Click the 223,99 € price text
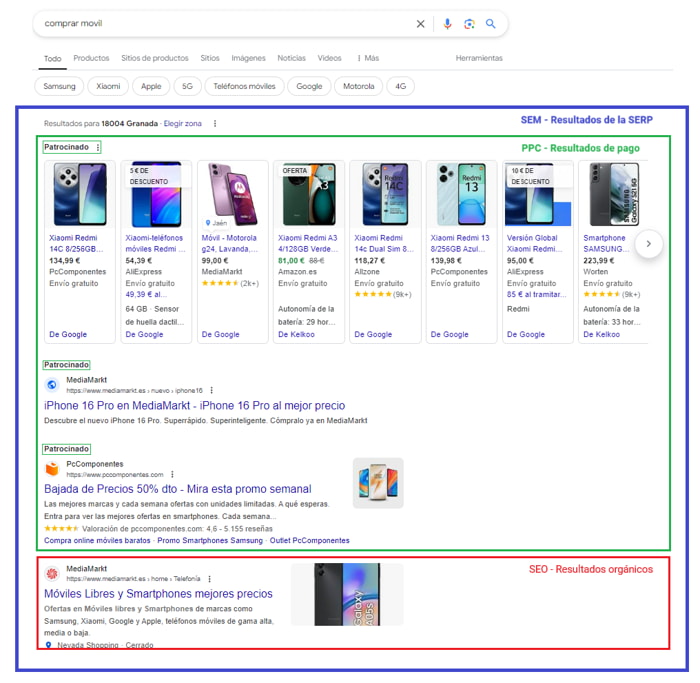This screenshot has width=700, height=683. (x=599, y=261)
